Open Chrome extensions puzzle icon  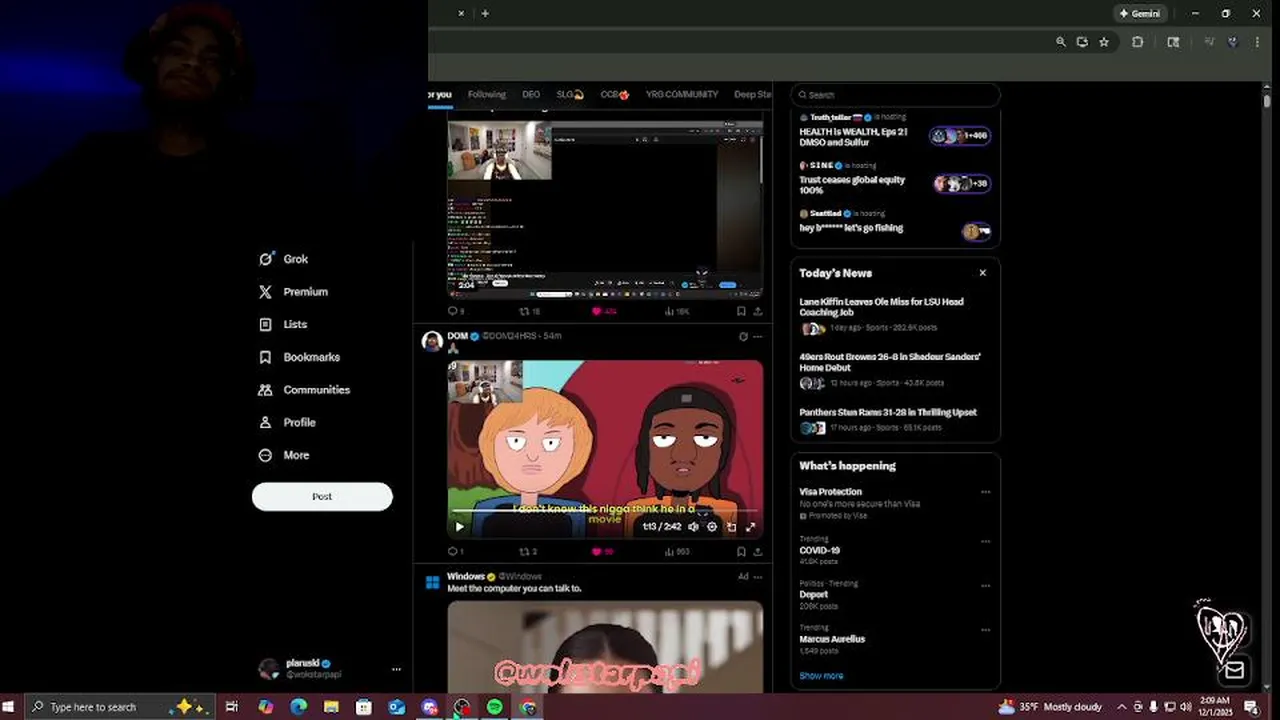1137,42
